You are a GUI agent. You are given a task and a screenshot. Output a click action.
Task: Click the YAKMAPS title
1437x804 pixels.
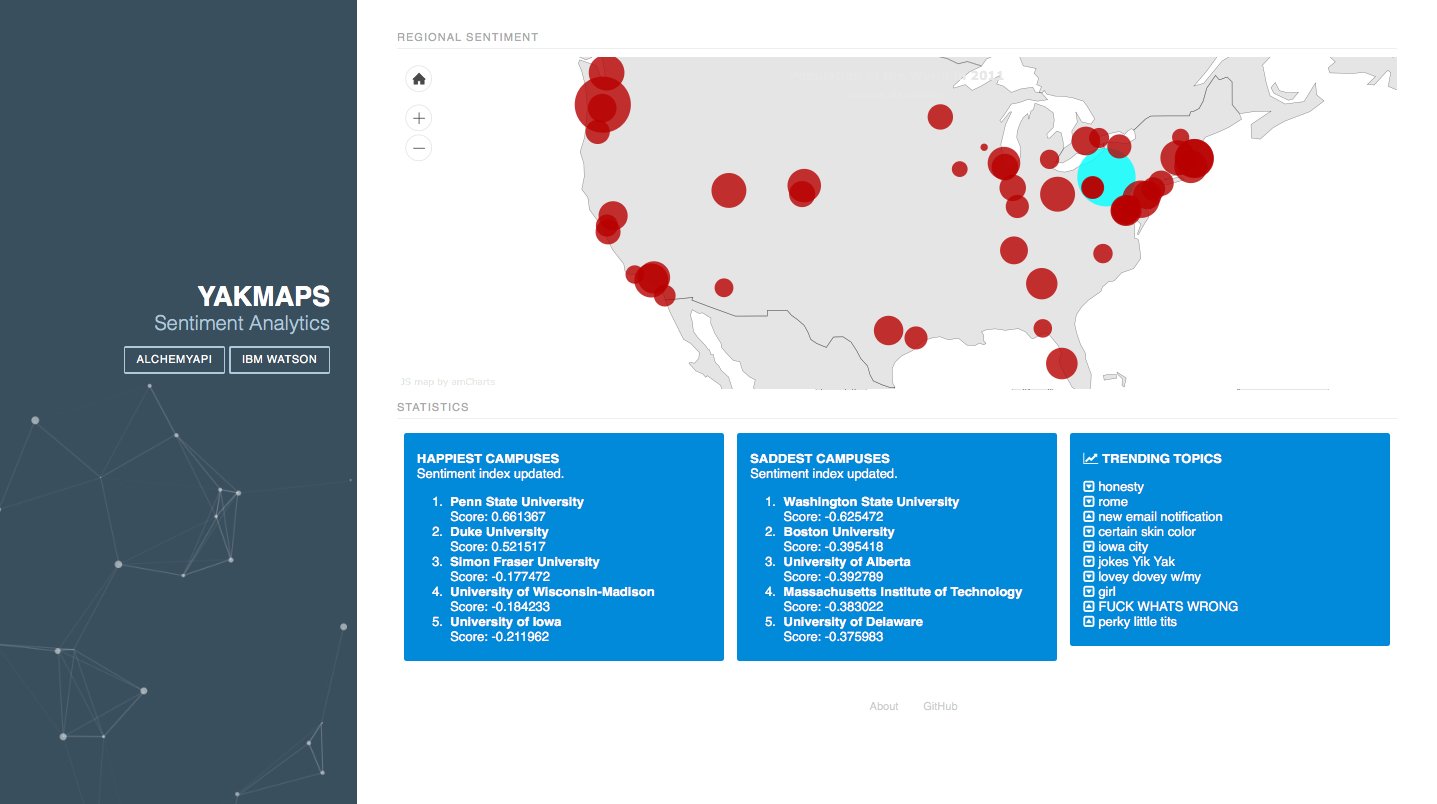[264, 297]
